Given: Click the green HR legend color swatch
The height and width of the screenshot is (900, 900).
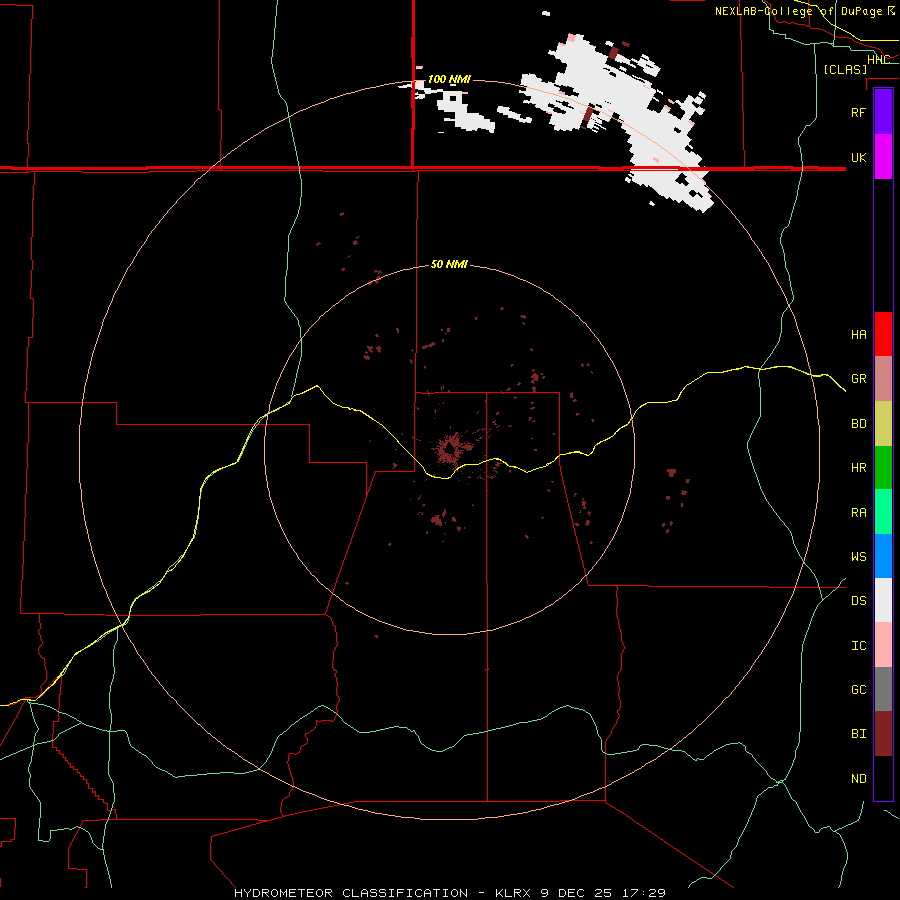Looking at the screenshot, I should click(883, 468).
